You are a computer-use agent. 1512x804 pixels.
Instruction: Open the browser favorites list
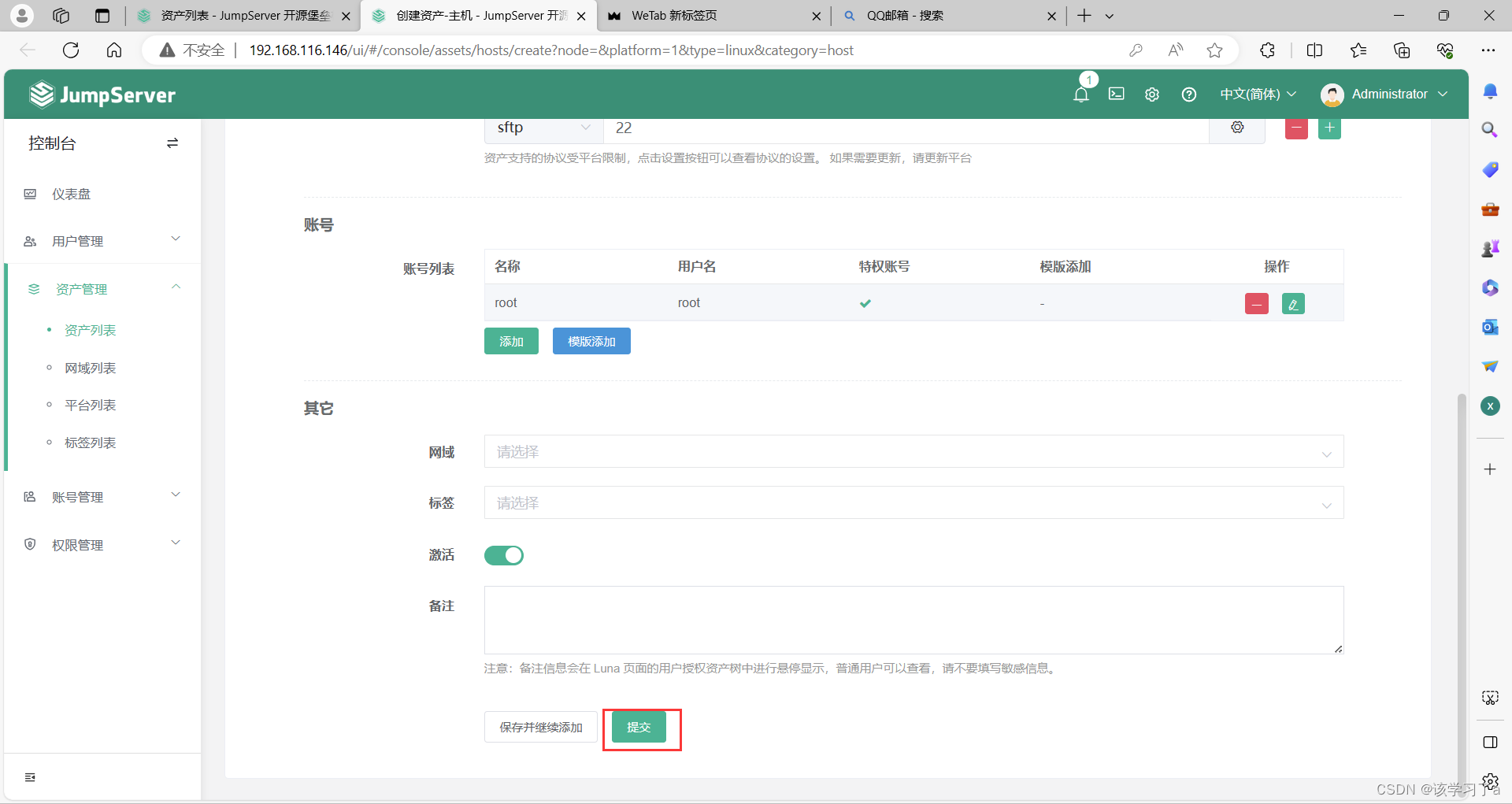1358,50
